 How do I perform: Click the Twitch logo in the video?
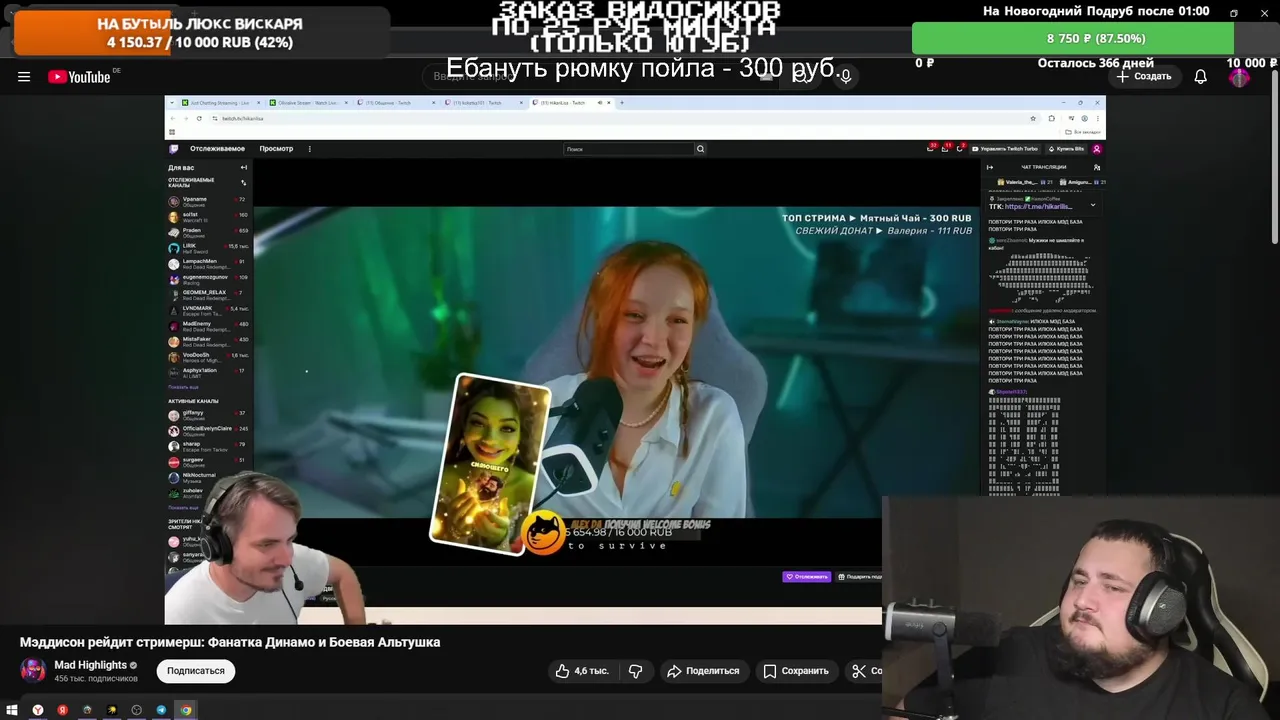pos(173,149)
